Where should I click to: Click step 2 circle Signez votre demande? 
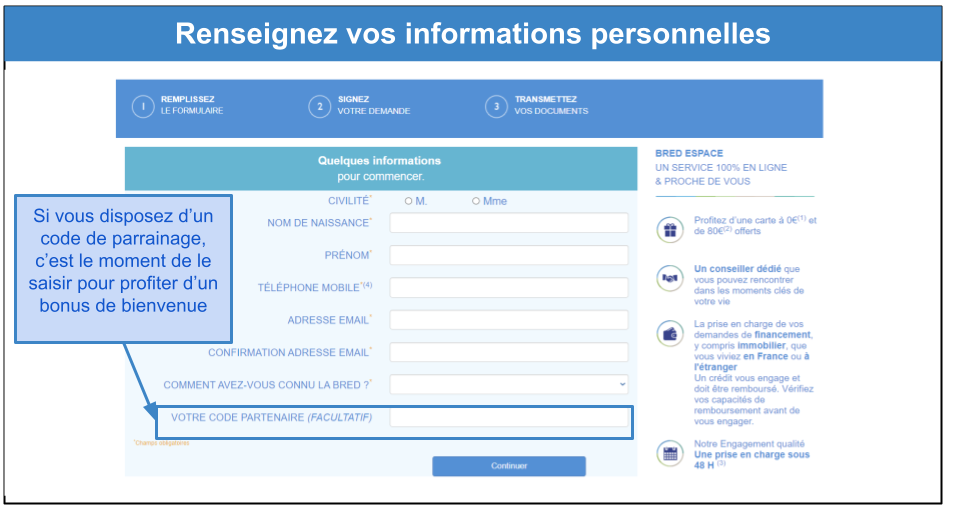coord(320,106)
